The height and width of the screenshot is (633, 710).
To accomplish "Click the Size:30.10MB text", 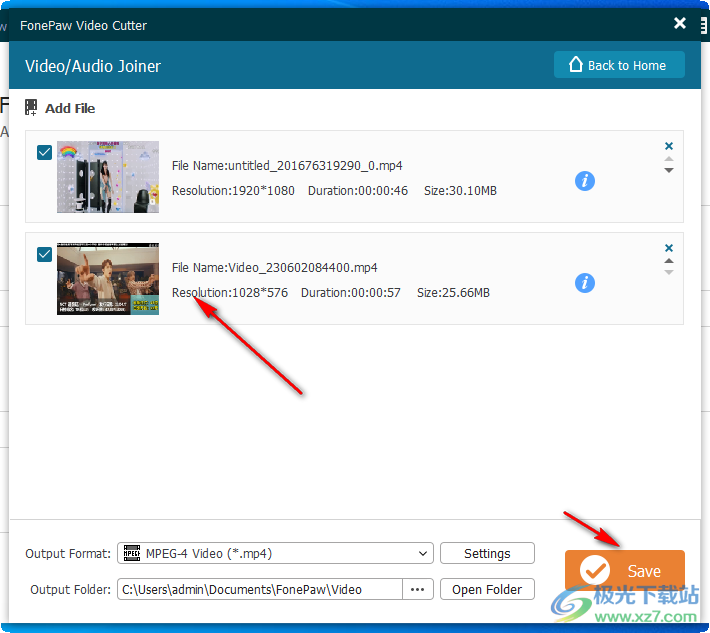I will click(x=460, y=191).
